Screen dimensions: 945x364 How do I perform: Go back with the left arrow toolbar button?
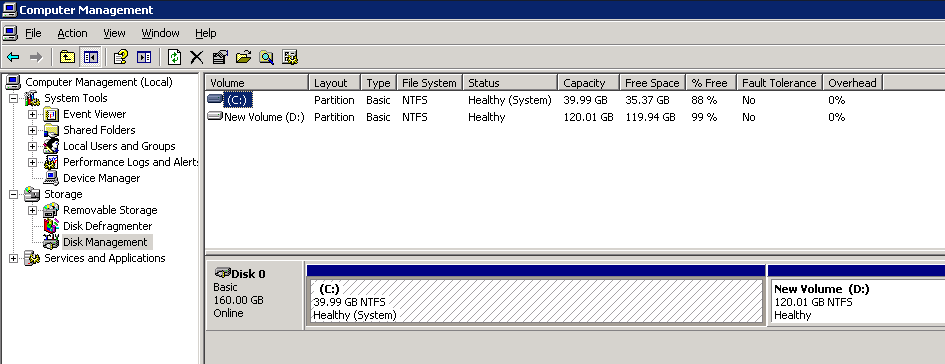pyautogui.click(x=13, y=57)
